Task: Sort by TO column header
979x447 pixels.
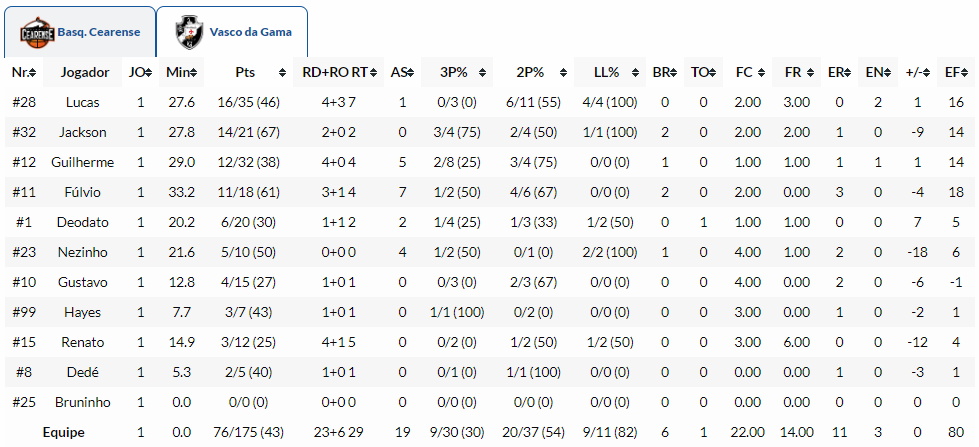Action: tap(703, 73)
